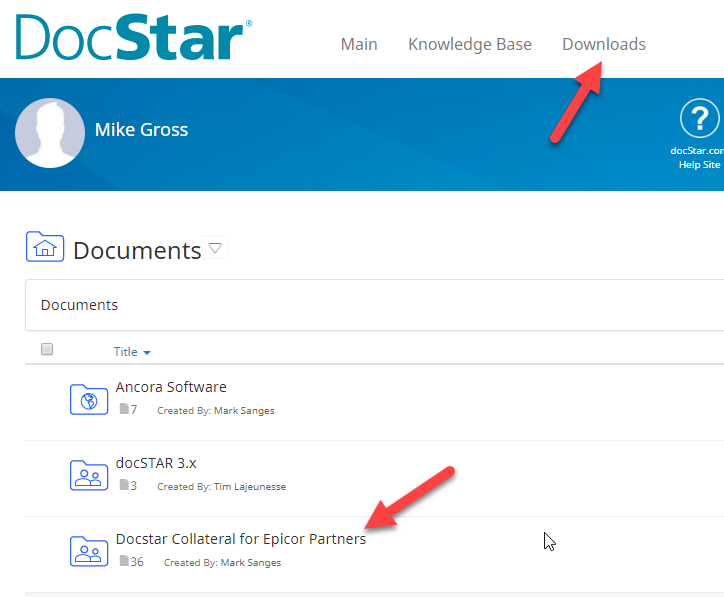Open the Ancora Software folder
This screenshot has height=597, width=724.
(x=171, y=387)
